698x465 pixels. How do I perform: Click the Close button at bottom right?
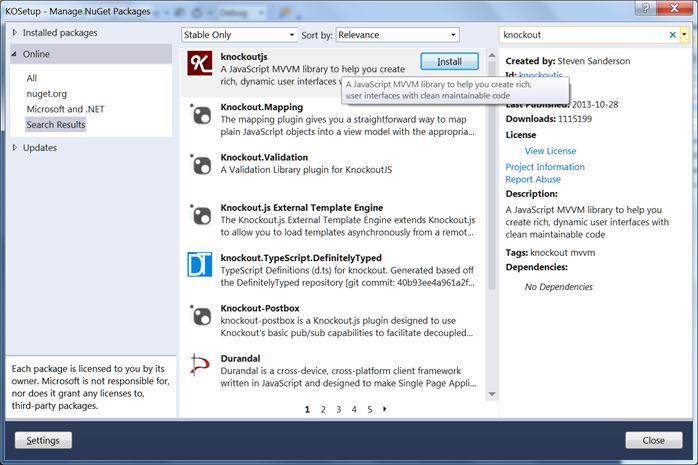[x=653, y=440]
